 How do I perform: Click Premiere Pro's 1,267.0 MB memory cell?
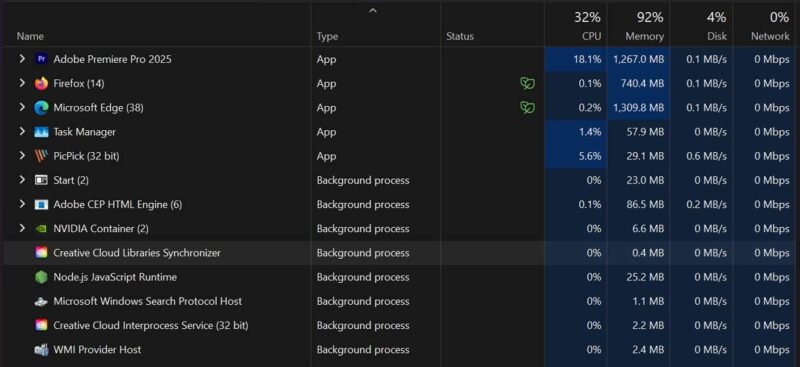[638, 59]
